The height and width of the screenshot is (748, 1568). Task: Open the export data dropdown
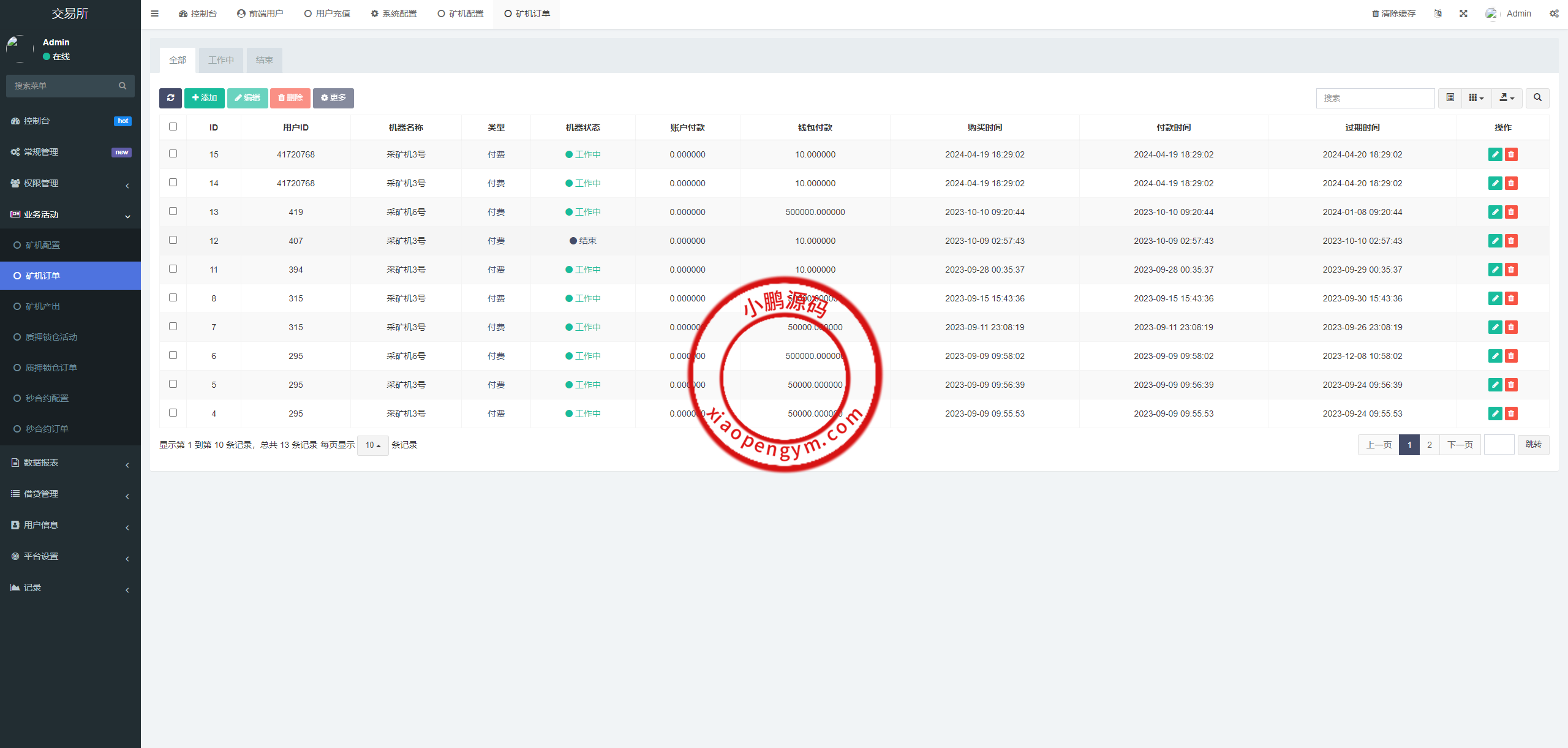tap(1507, 98)
